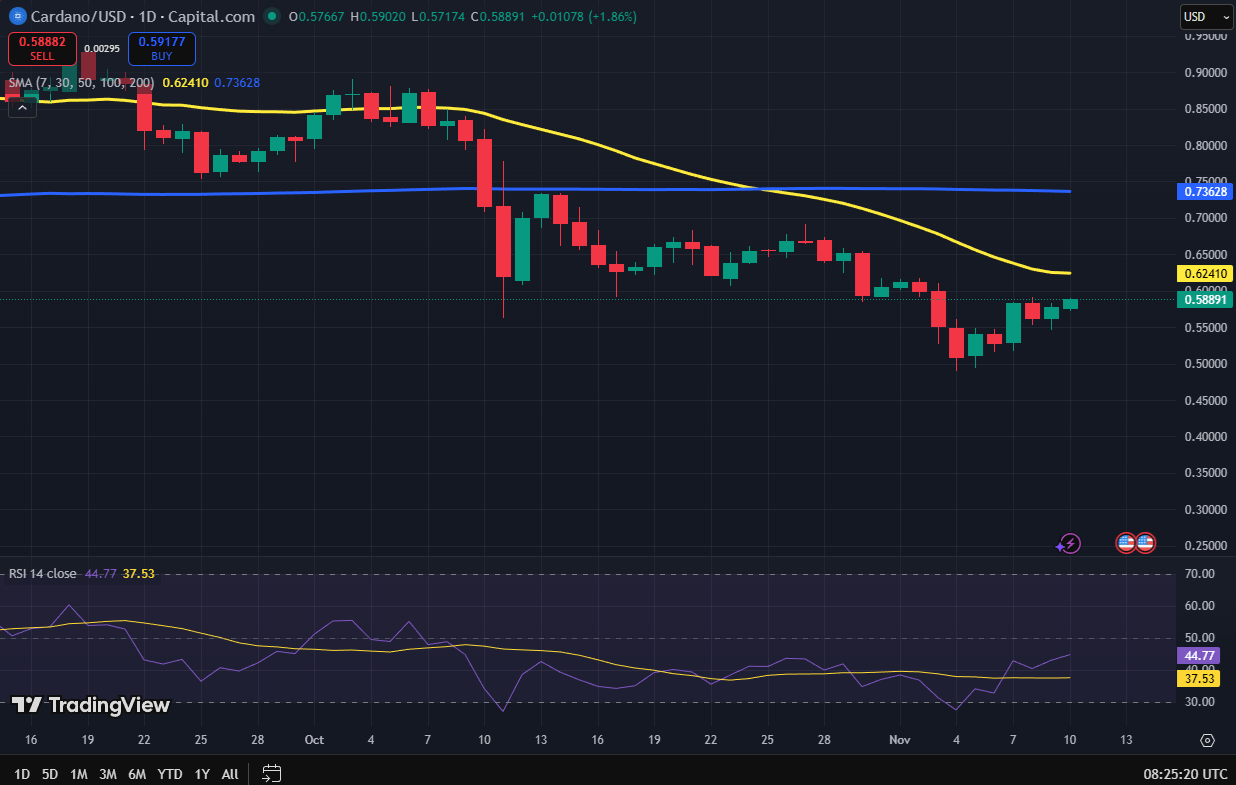
Task: Select the RSI 14 close legend
Action: (43, 573)
